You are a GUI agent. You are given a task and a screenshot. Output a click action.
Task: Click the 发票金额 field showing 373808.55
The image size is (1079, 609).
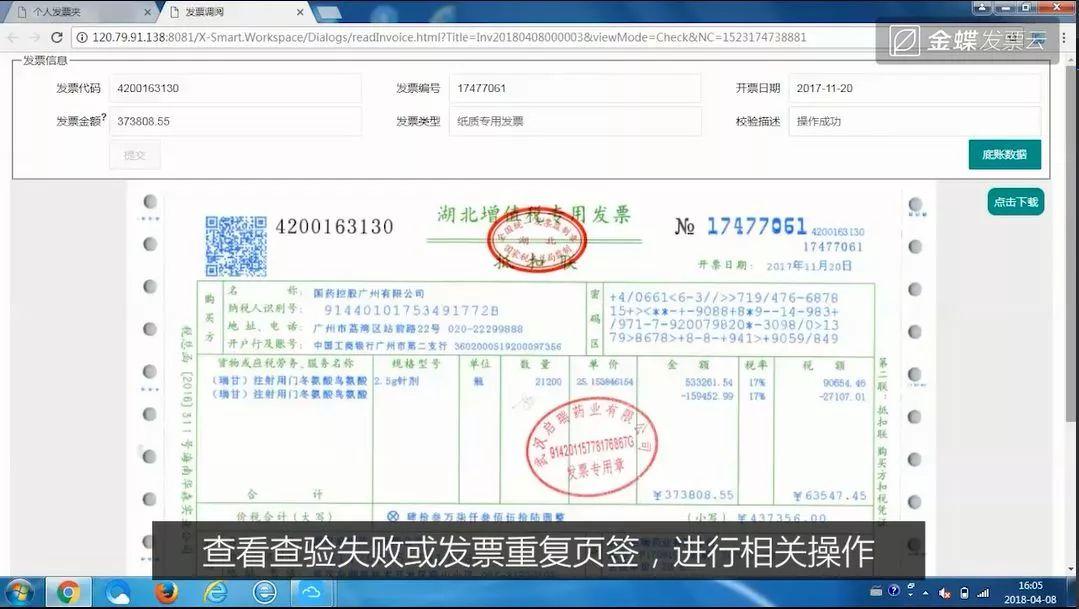pyautogui.click(x=235, y=121)
